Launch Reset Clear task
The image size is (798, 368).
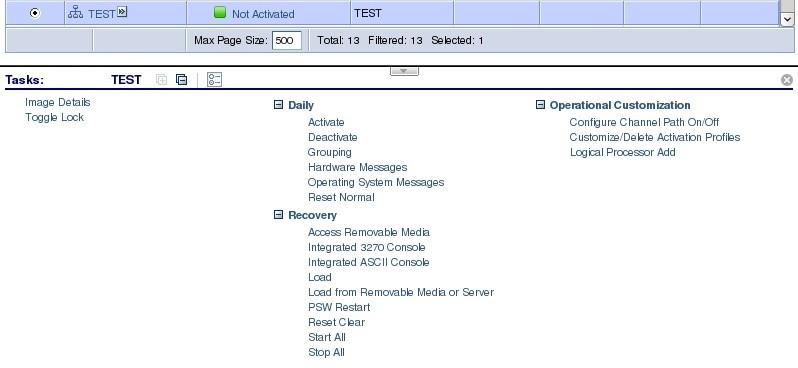point(336,322)
